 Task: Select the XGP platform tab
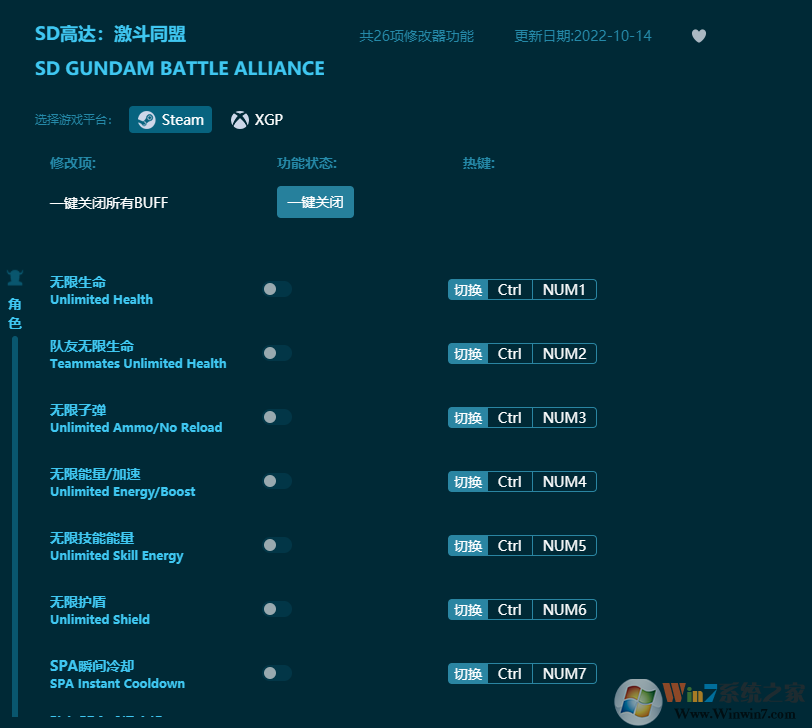pyautogui.click(x=257, y=120)
